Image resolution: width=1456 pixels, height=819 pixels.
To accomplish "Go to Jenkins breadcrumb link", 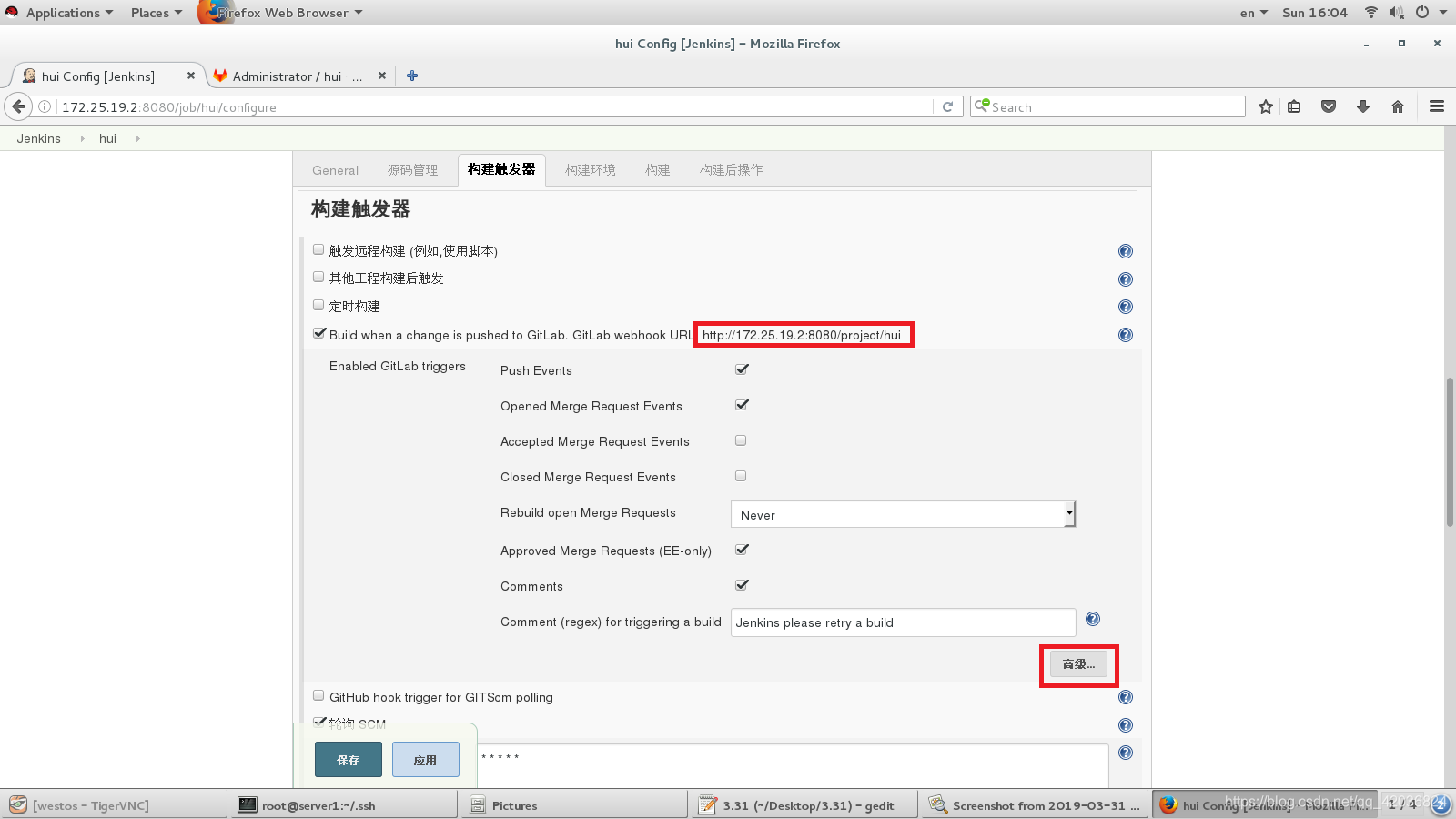I will pyautogui.click(x=38, y=138).
